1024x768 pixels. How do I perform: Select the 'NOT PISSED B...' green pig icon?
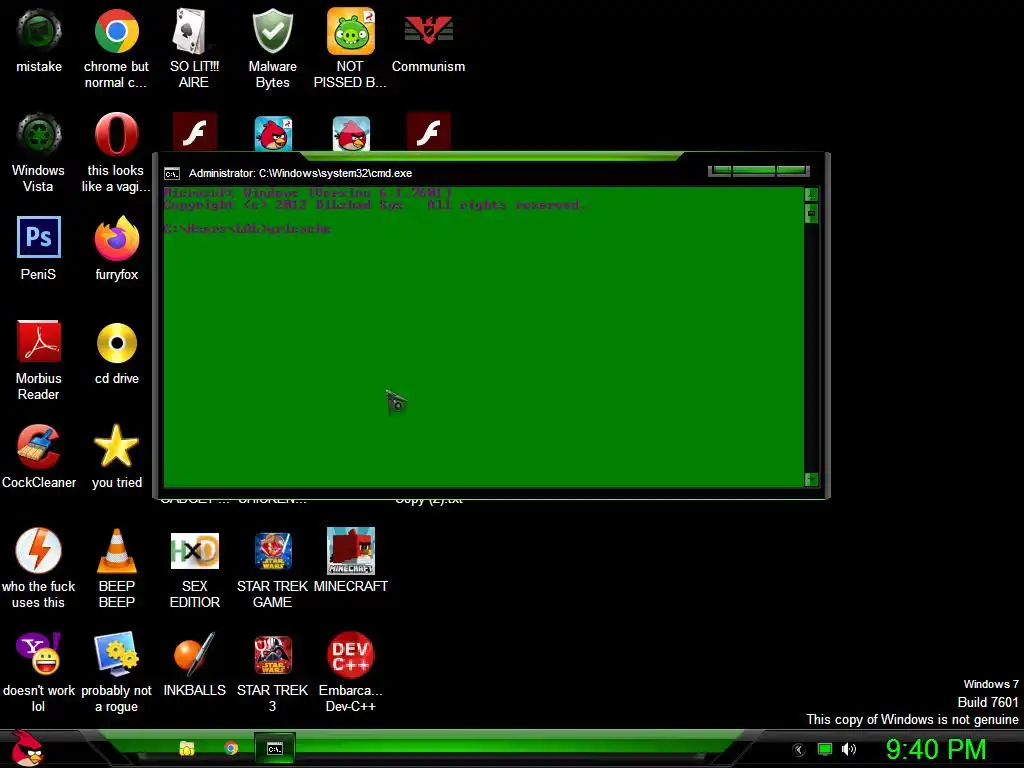[351, 31]
